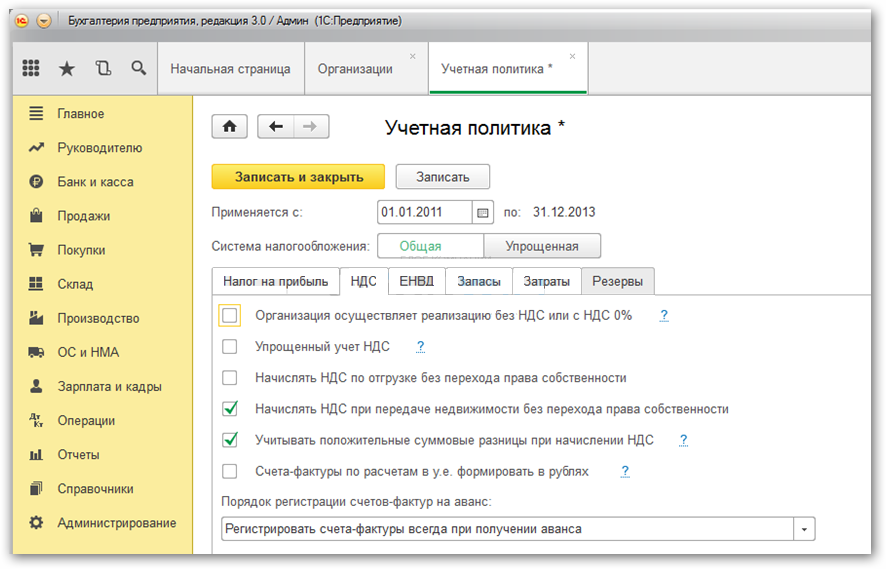This screenshot has width=886, height=569.
Task: Open the Запасы tab
Action: 479,282
